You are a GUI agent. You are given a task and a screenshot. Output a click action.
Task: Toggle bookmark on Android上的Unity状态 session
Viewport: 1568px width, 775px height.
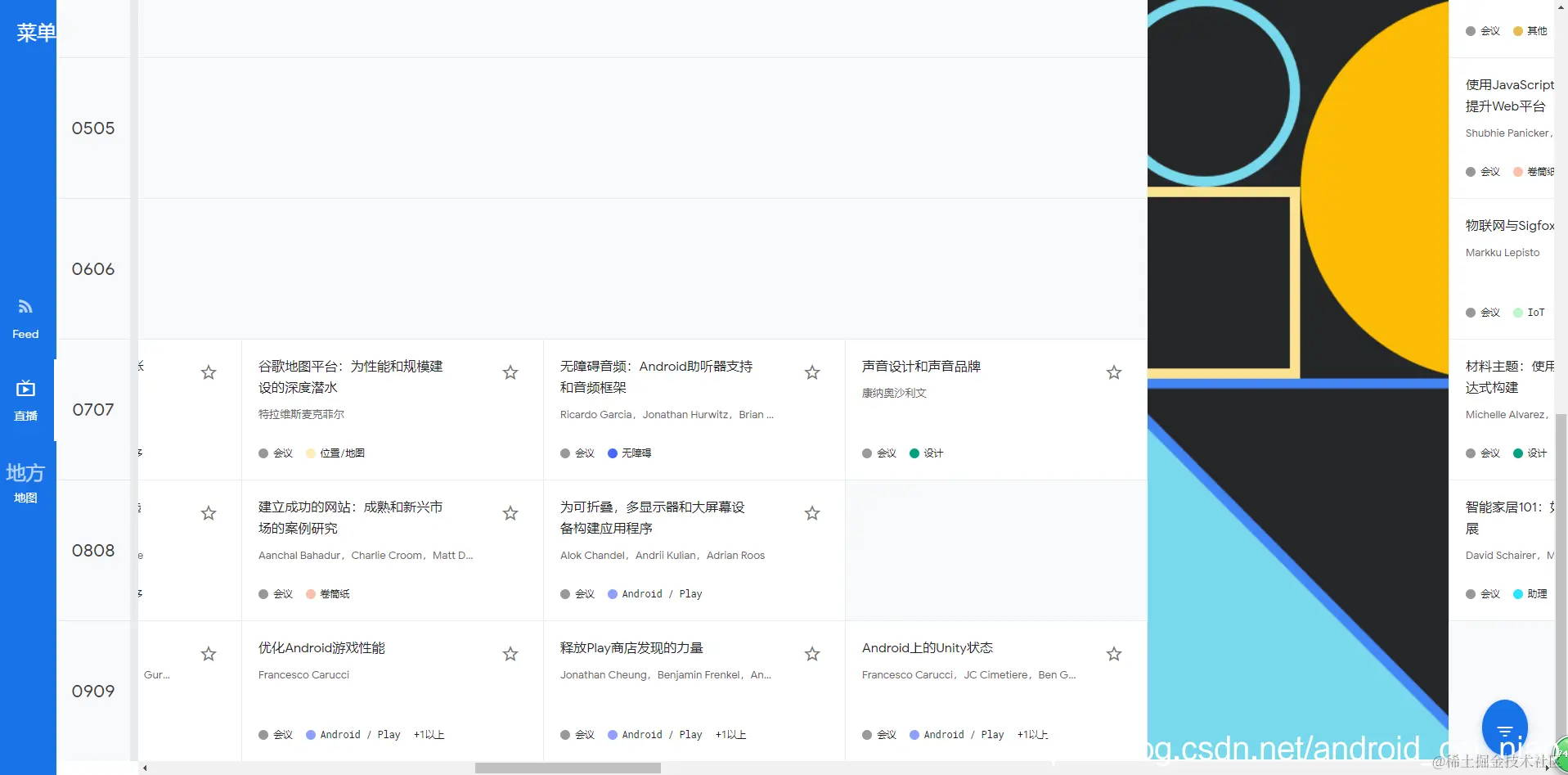pos(1113,654)
